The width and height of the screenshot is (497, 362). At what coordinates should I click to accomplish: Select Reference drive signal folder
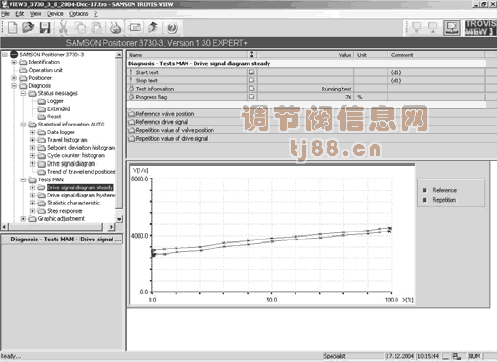click(x=159, y=122)
